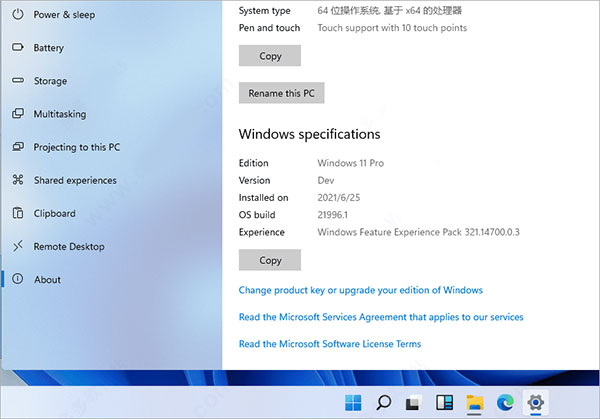Open the Clipboard settings page
The width and height of the screenshot is (600, 419).
click(54, 213)
